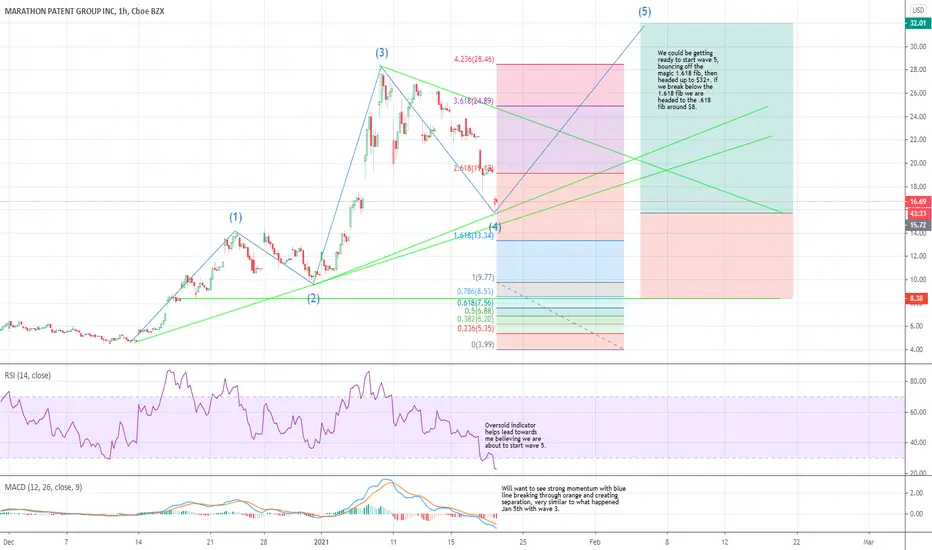932x550 pixels.
Task: Click the 4.236(28.46) Fibonacci level label
Action: pos(474,59)
